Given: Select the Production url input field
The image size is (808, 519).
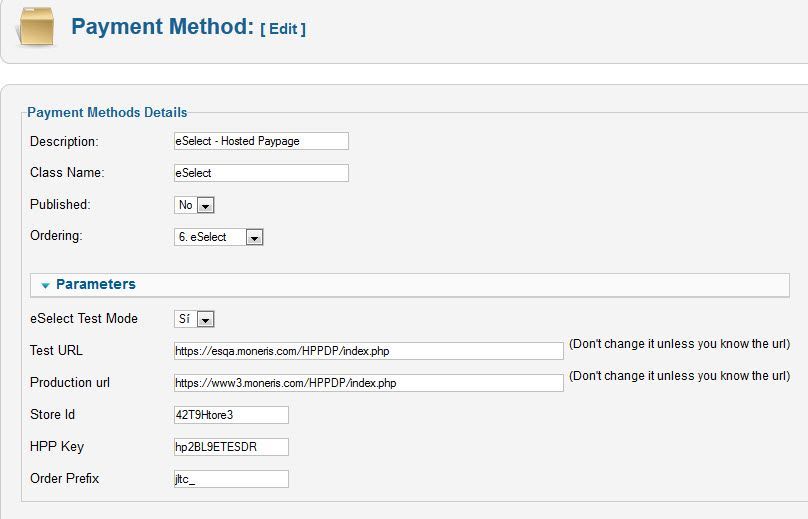Looking at the screenshot, I should 368,383.
